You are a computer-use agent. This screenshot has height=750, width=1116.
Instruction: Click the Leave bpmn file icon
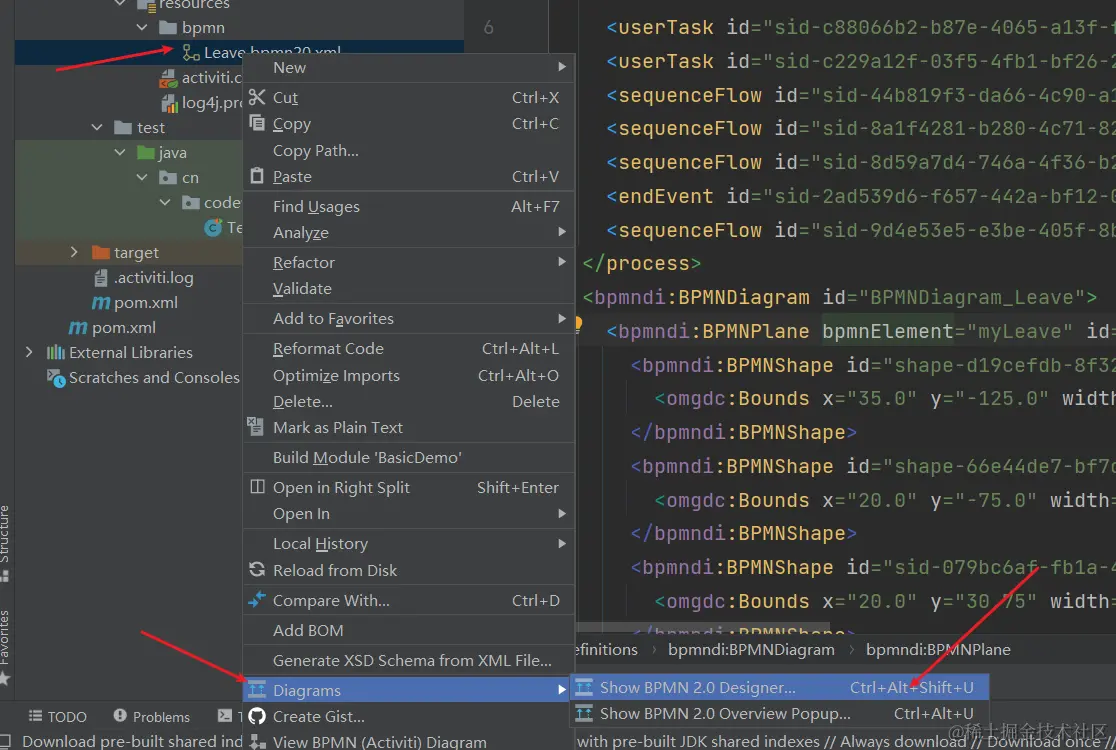190,52
